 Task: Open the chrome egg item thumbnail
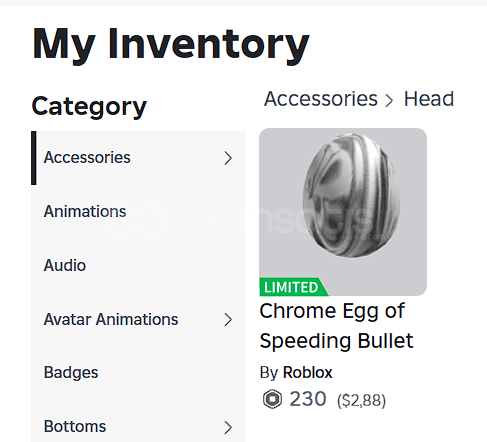[343, 212]
